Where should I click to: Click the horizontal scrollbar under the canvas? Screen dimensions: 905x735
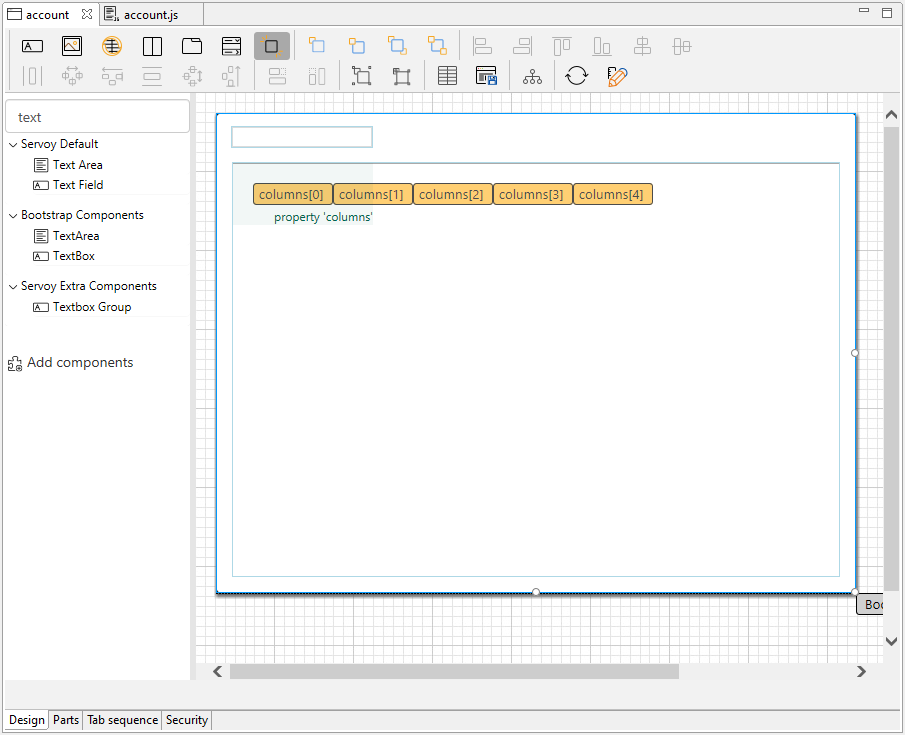click(454, 672)
